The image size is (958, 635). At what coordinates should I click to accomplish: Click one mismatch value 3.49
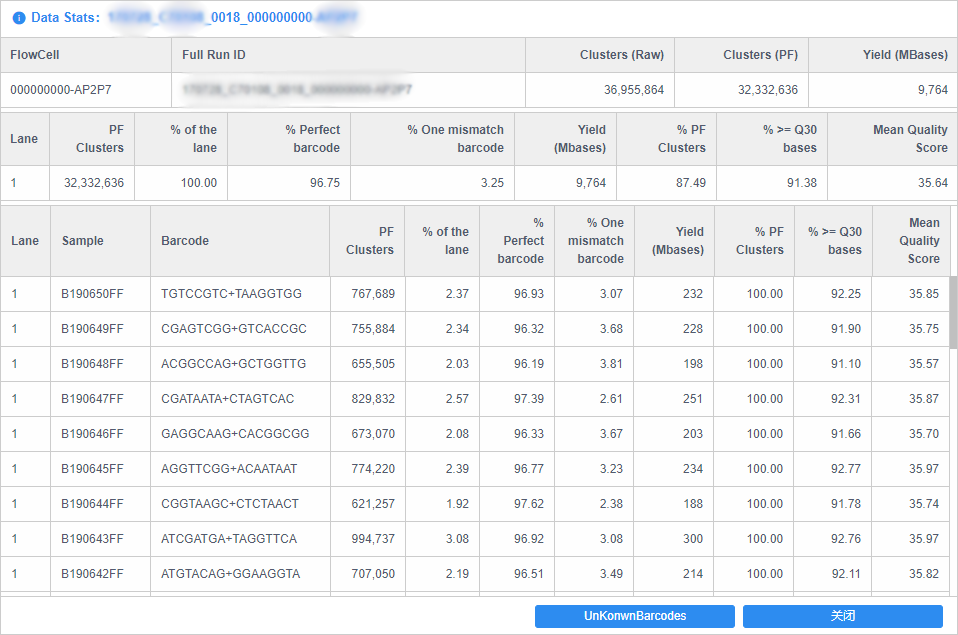(611, 574)
